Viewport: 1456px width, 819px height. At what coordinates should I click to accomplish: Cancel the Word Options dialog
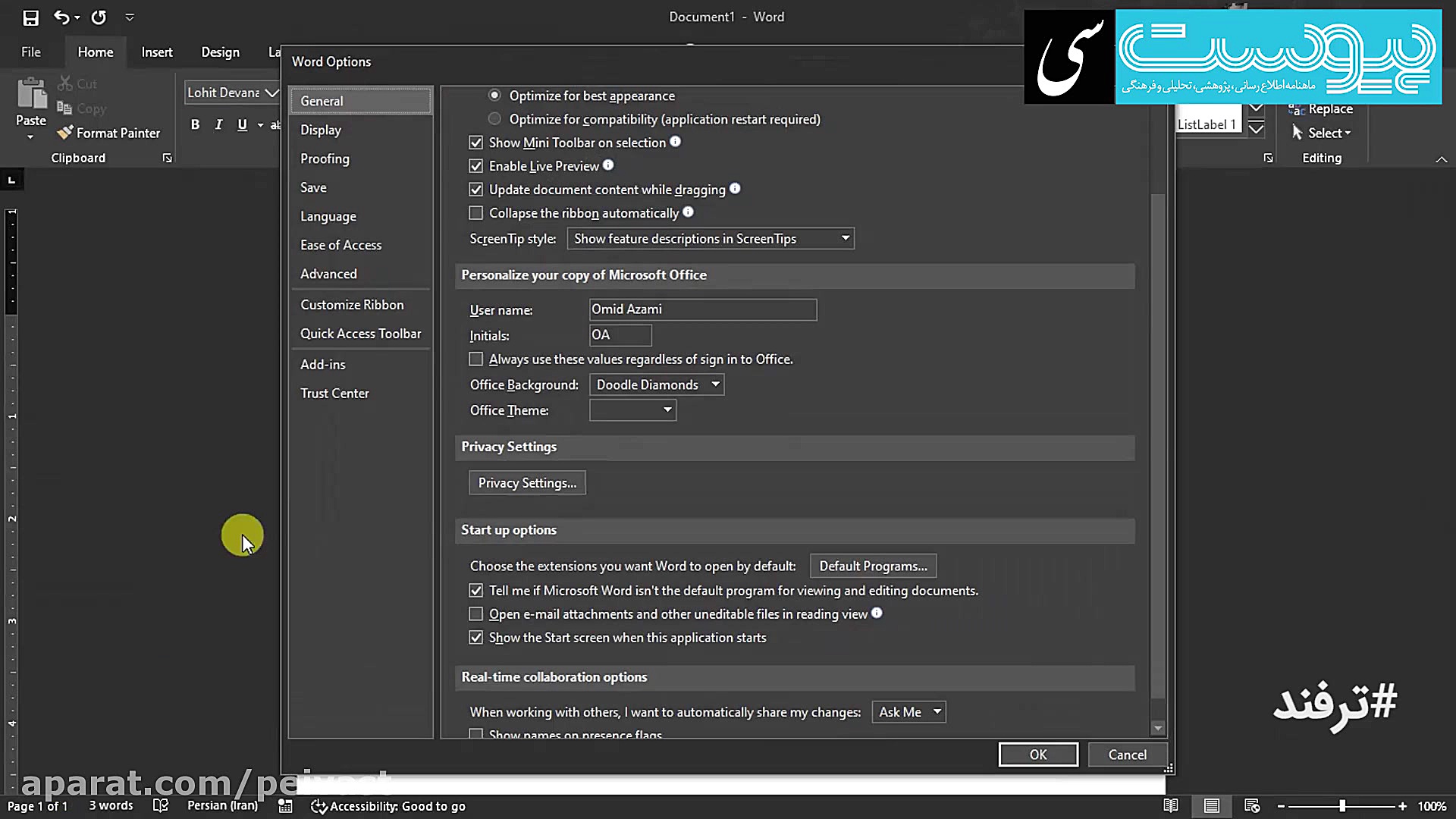tap(1127, 755)
